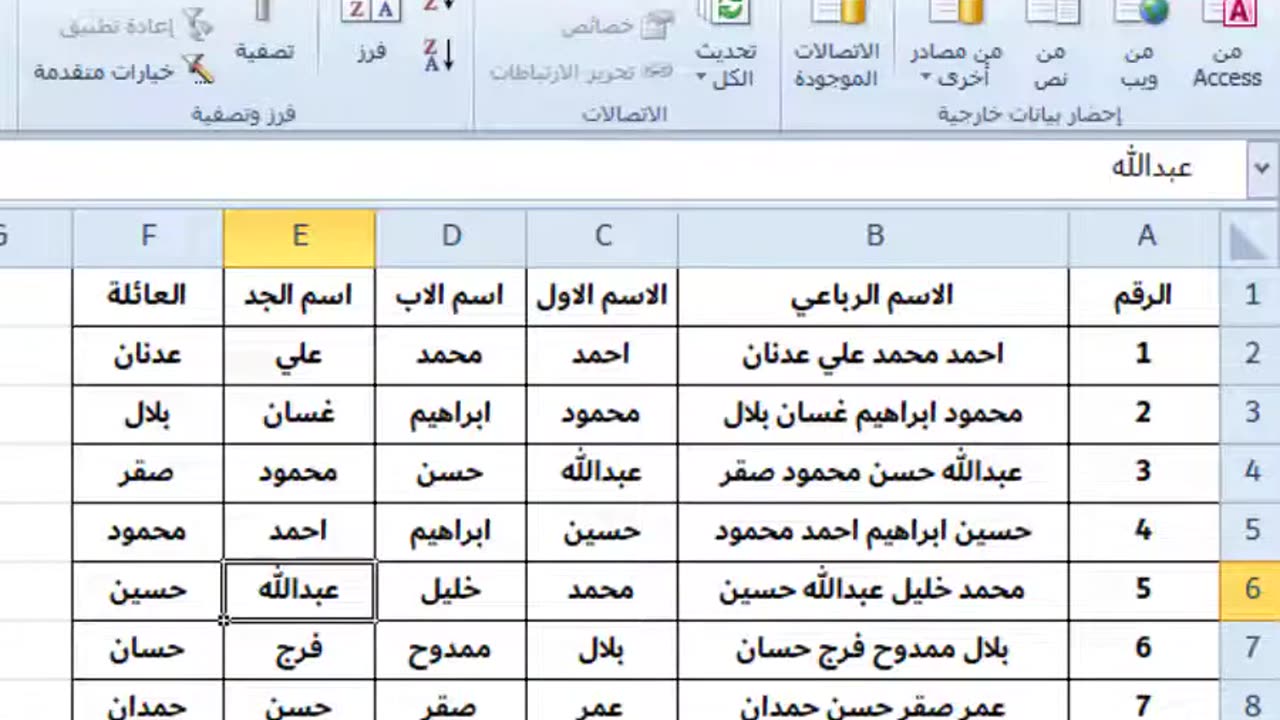Screen dimensions: 1280x720
Task: Select the cell ممدوح in column D
Action: [x=451, y=650]
